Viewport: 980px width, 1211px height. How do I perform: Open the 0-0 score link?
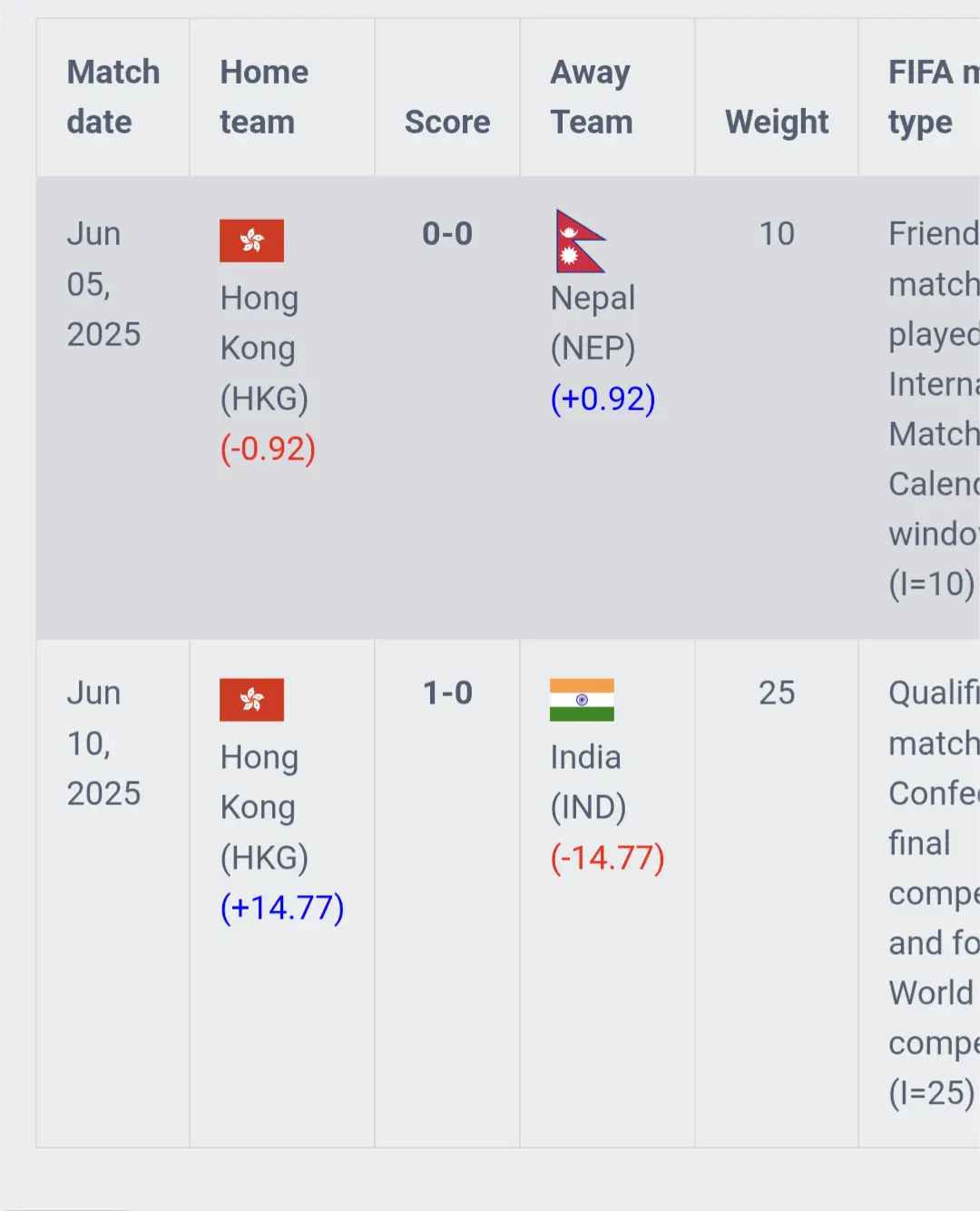(447, 234)
